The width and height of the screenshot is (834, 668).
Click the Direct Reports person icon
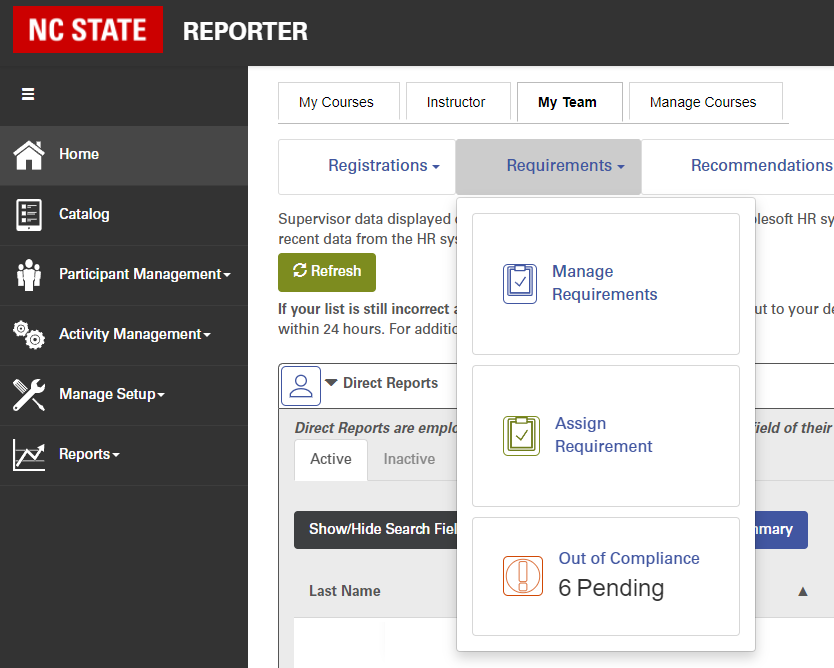click(x=300, y=385)
